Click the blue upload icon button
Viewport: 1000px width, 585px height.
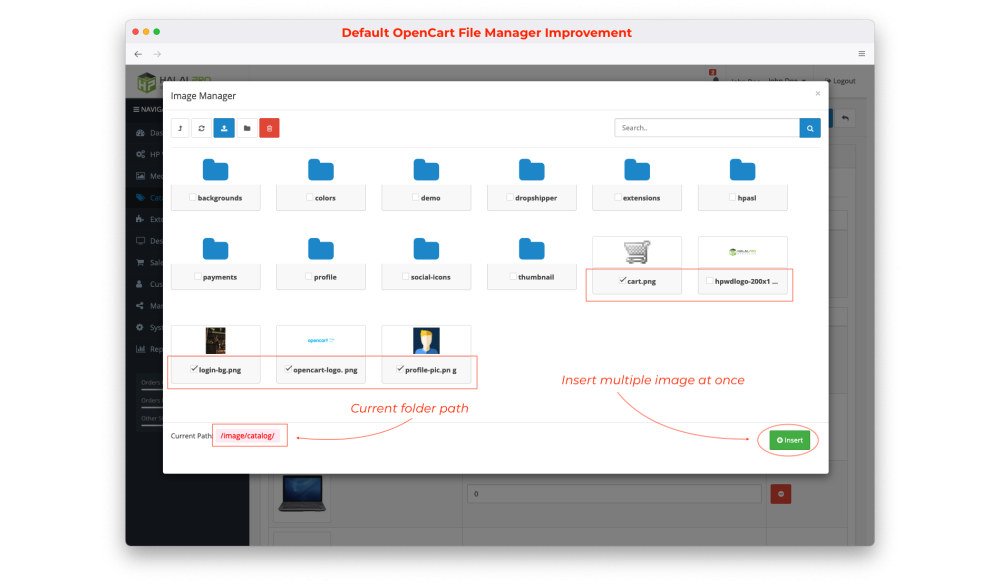tap(224, 128)
